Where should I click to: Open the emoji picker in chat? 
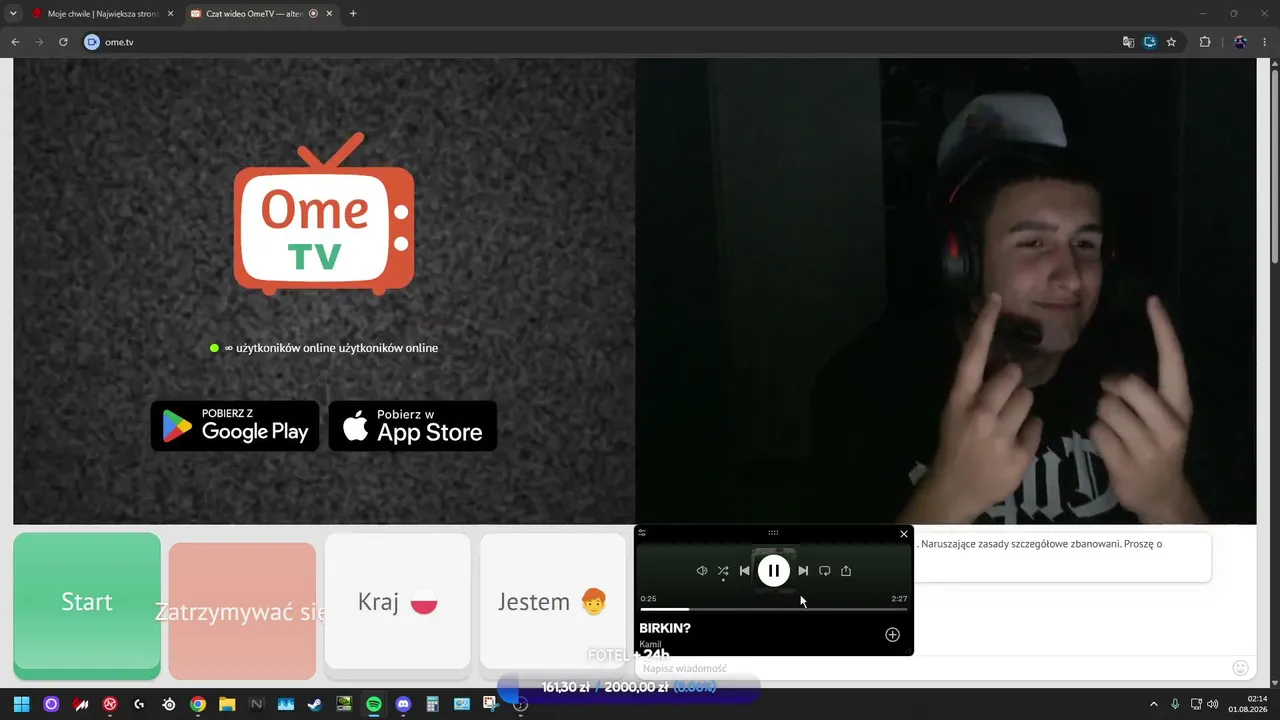(1241, 668)
